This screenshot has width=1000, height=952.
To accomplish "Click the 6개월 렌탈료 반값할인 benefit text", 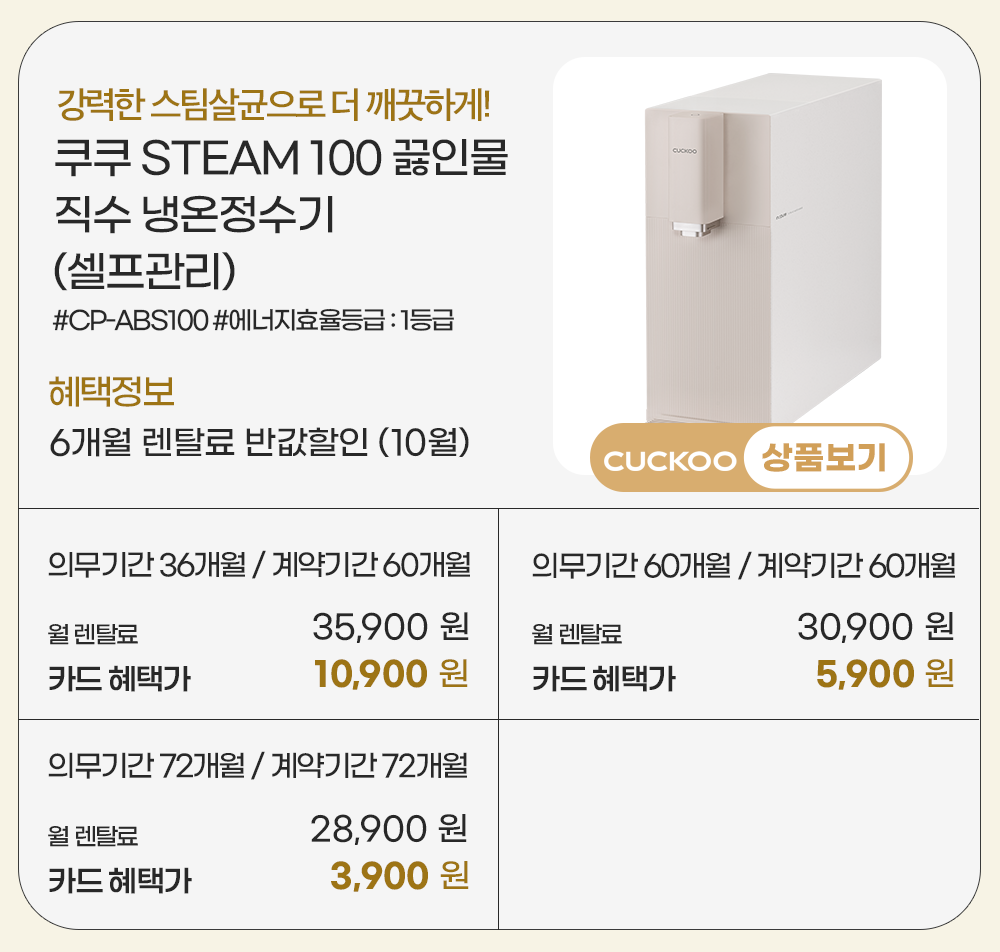I will 260,442.
